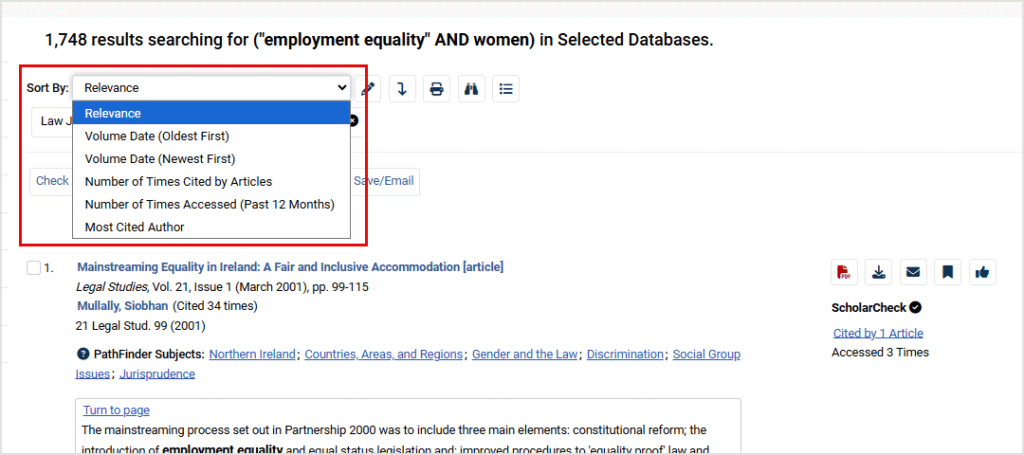Viewport: 1024px width, 455px height.
Task: Click the pencil edit icon
Action: point(368,88)
